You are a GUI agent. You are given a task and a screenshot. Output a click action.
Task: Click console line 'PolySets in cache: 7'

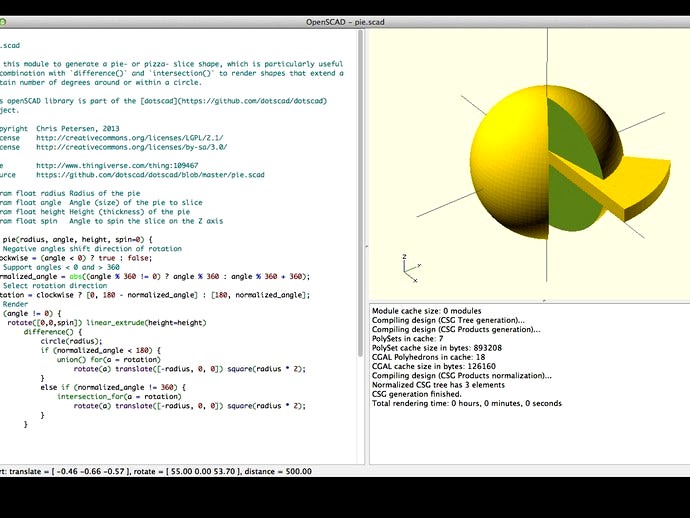tap(407, 338)
